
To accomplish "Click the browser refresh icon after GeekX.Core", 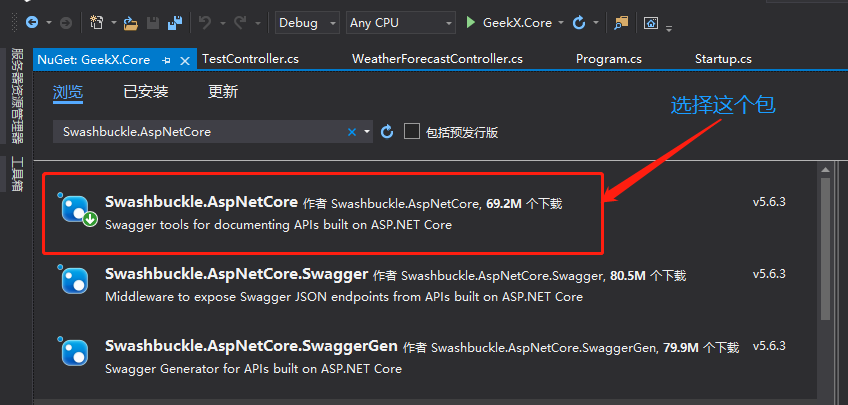I will [x=579, y=23].
